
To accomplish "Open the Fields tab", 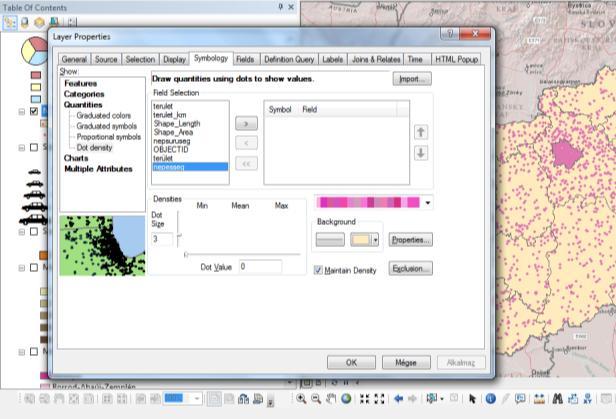I will (x=245, y=59).
